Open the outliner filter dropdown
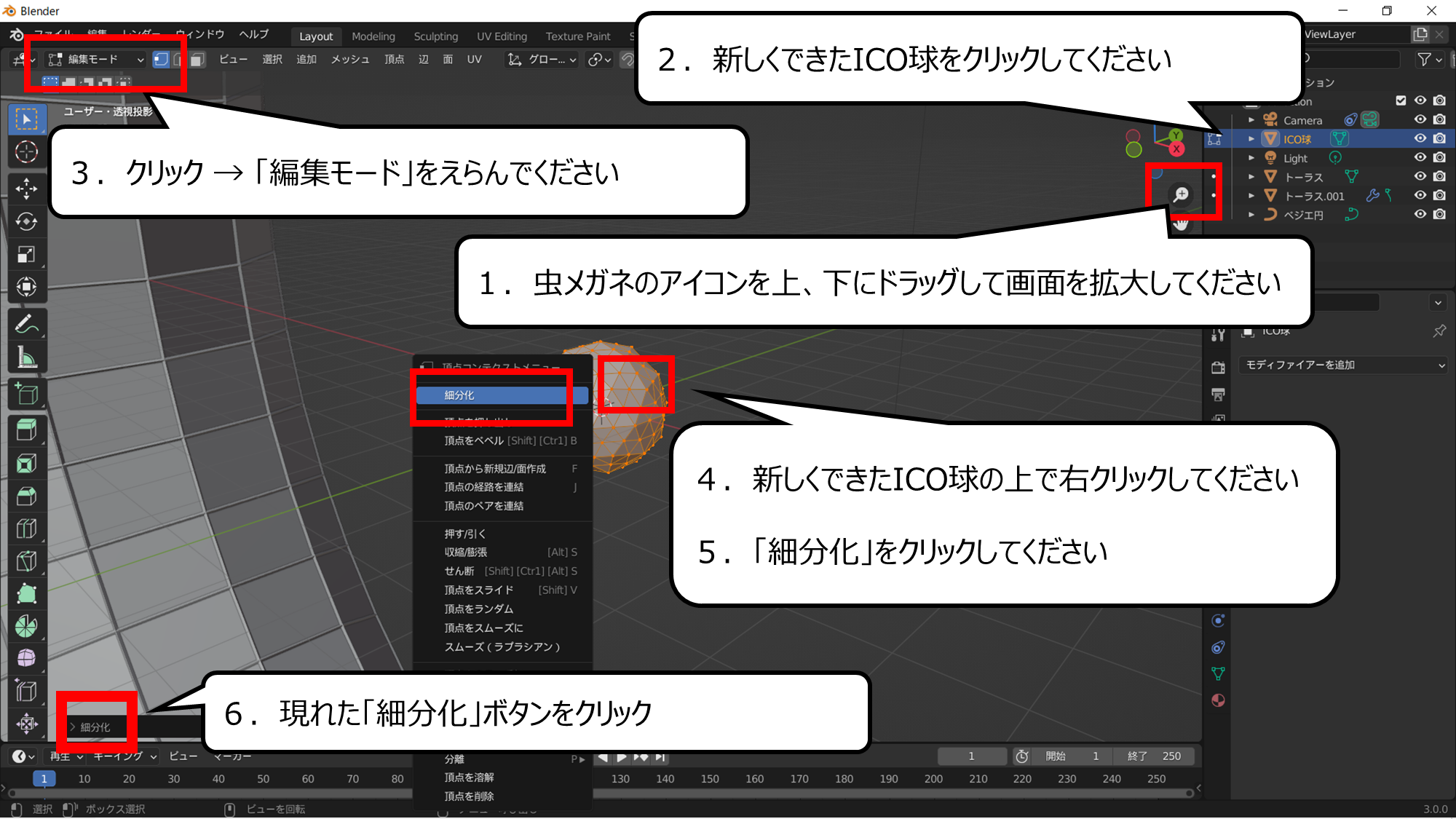This screenshot has width=1456, height=819. pos(1429,60)
